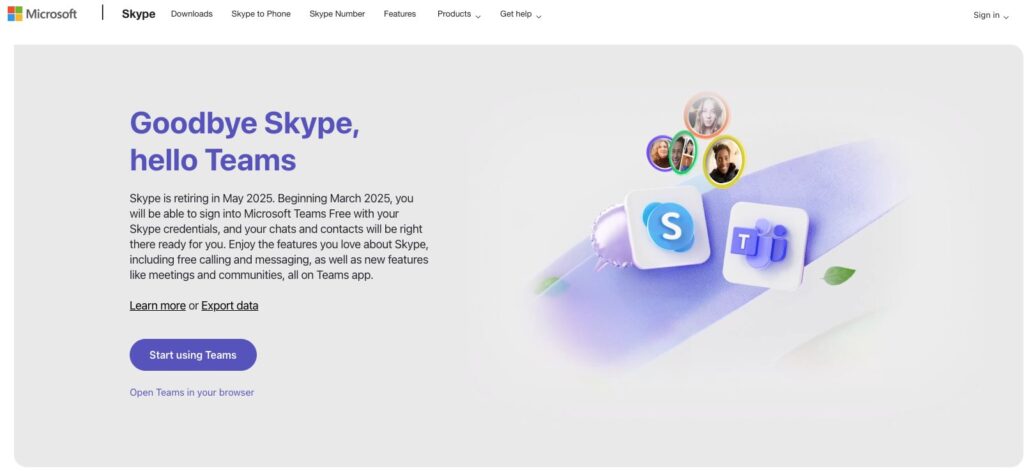Follow the Learn more link
This screenshot has height=471, width=1024.
click(x=157, y=306)
